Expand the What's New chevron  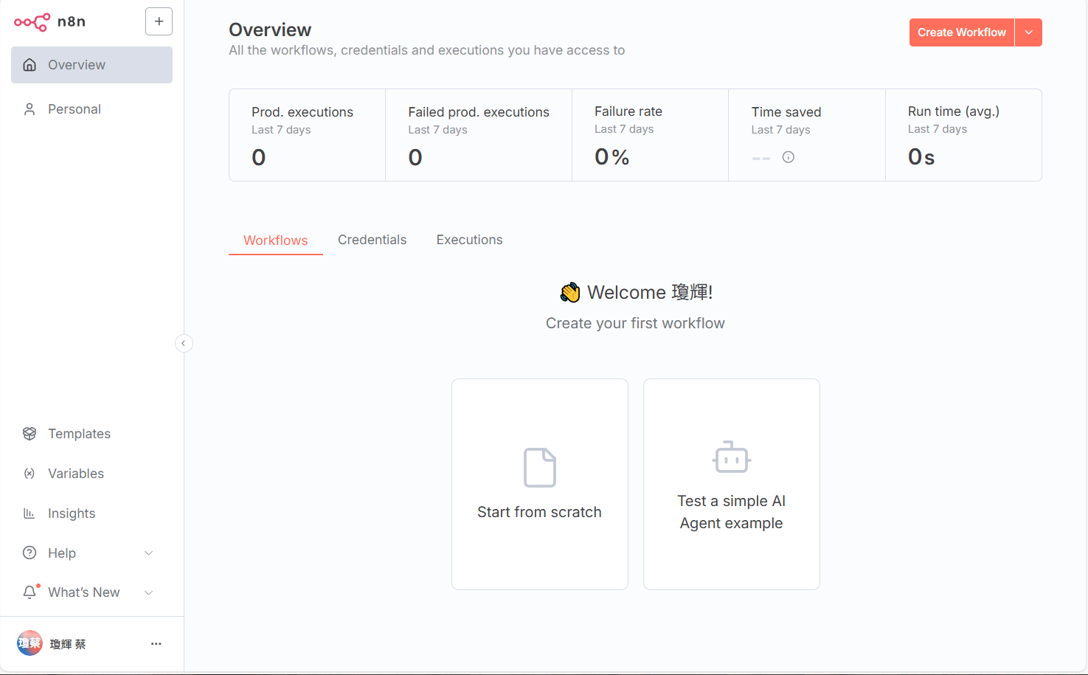click(149, 592)
